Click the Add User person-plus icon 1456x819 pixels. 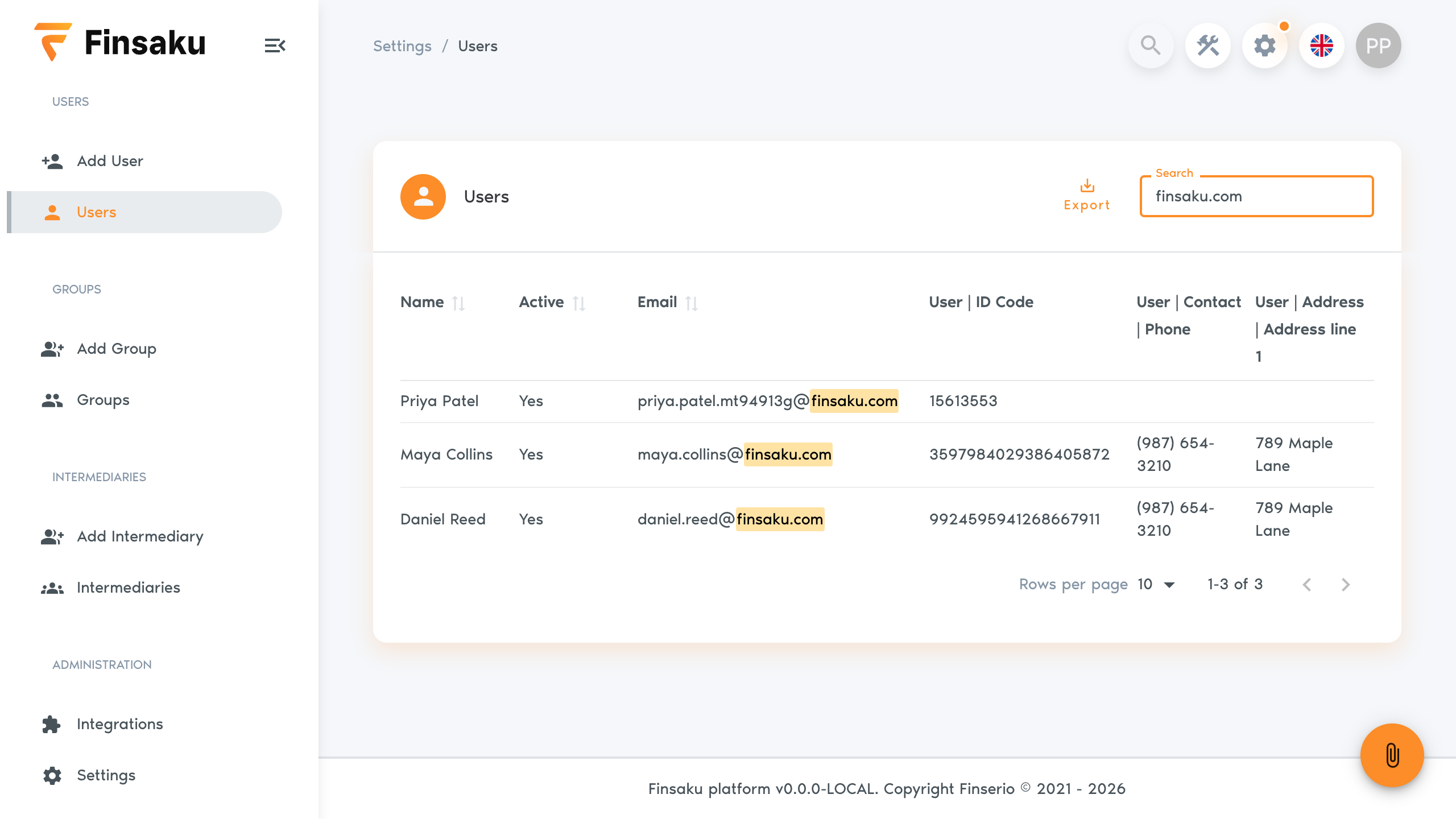click(x=52, y=161)
